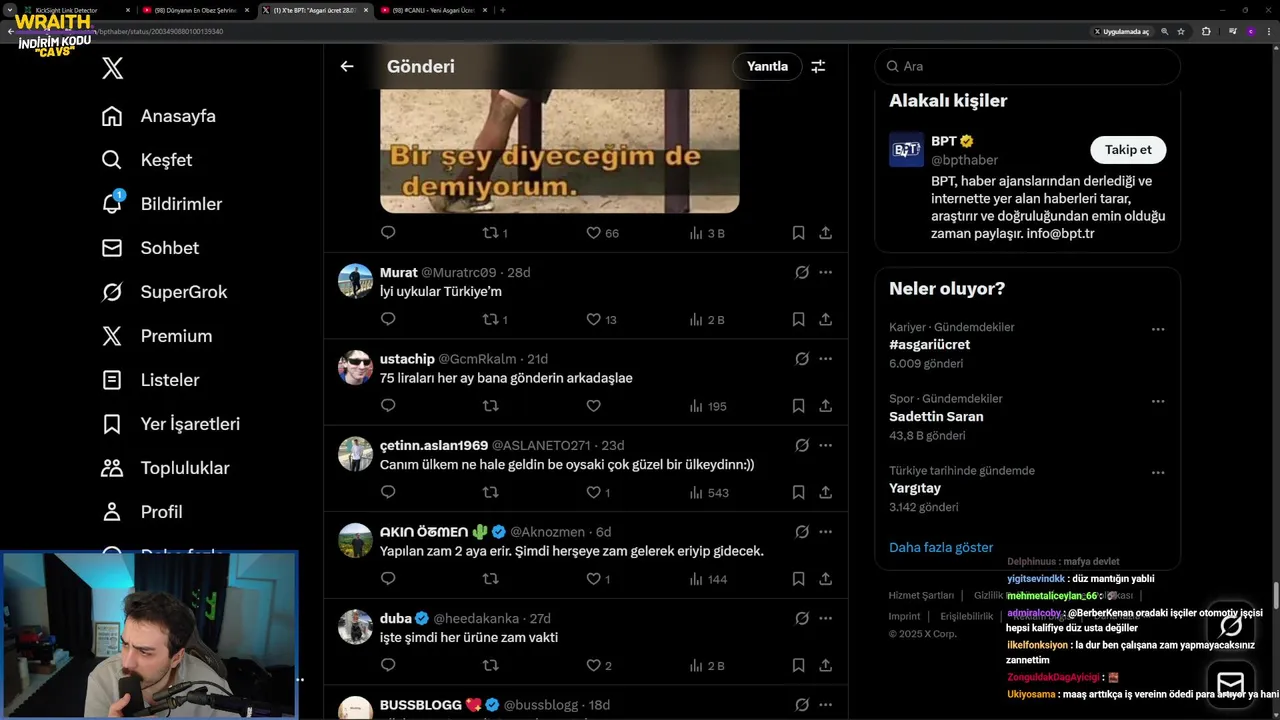Share çetinn.aslan1969's reply
The height and width of the screenshot is (720, 1280).
[x=826, y=493]
